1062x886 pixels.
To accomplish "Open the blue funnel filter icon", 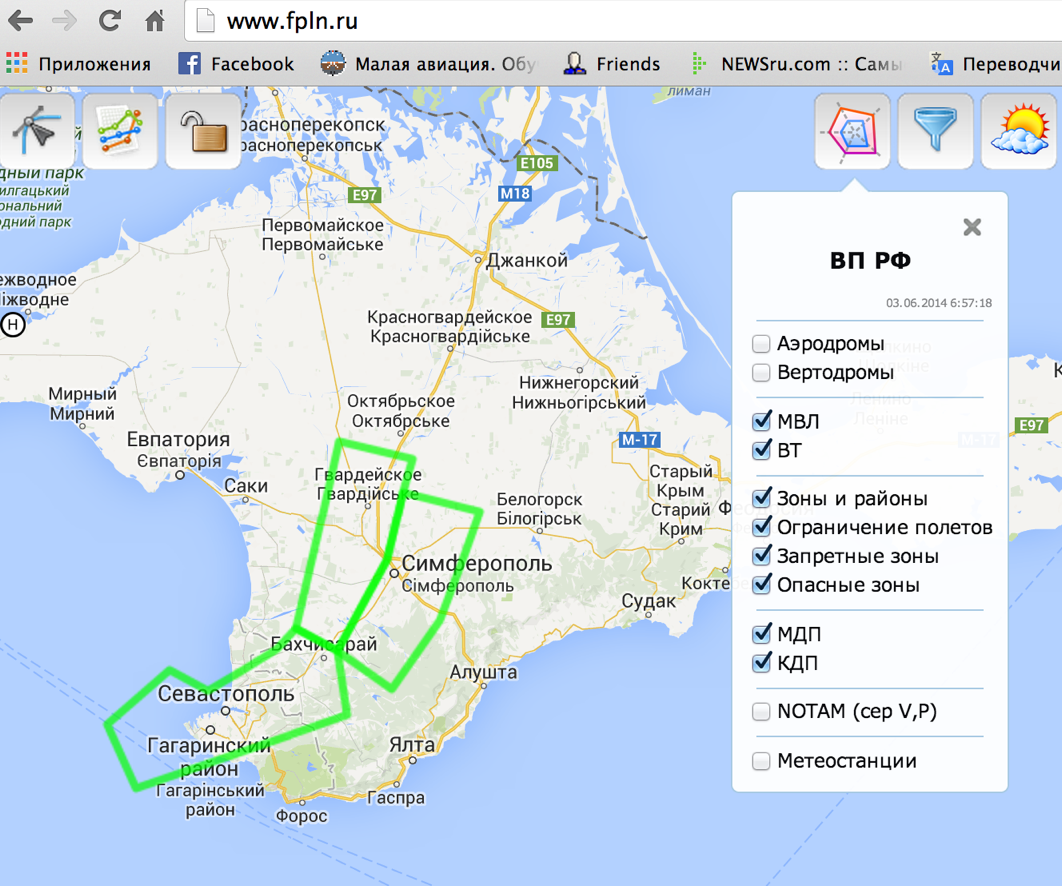I will point(935,131).
